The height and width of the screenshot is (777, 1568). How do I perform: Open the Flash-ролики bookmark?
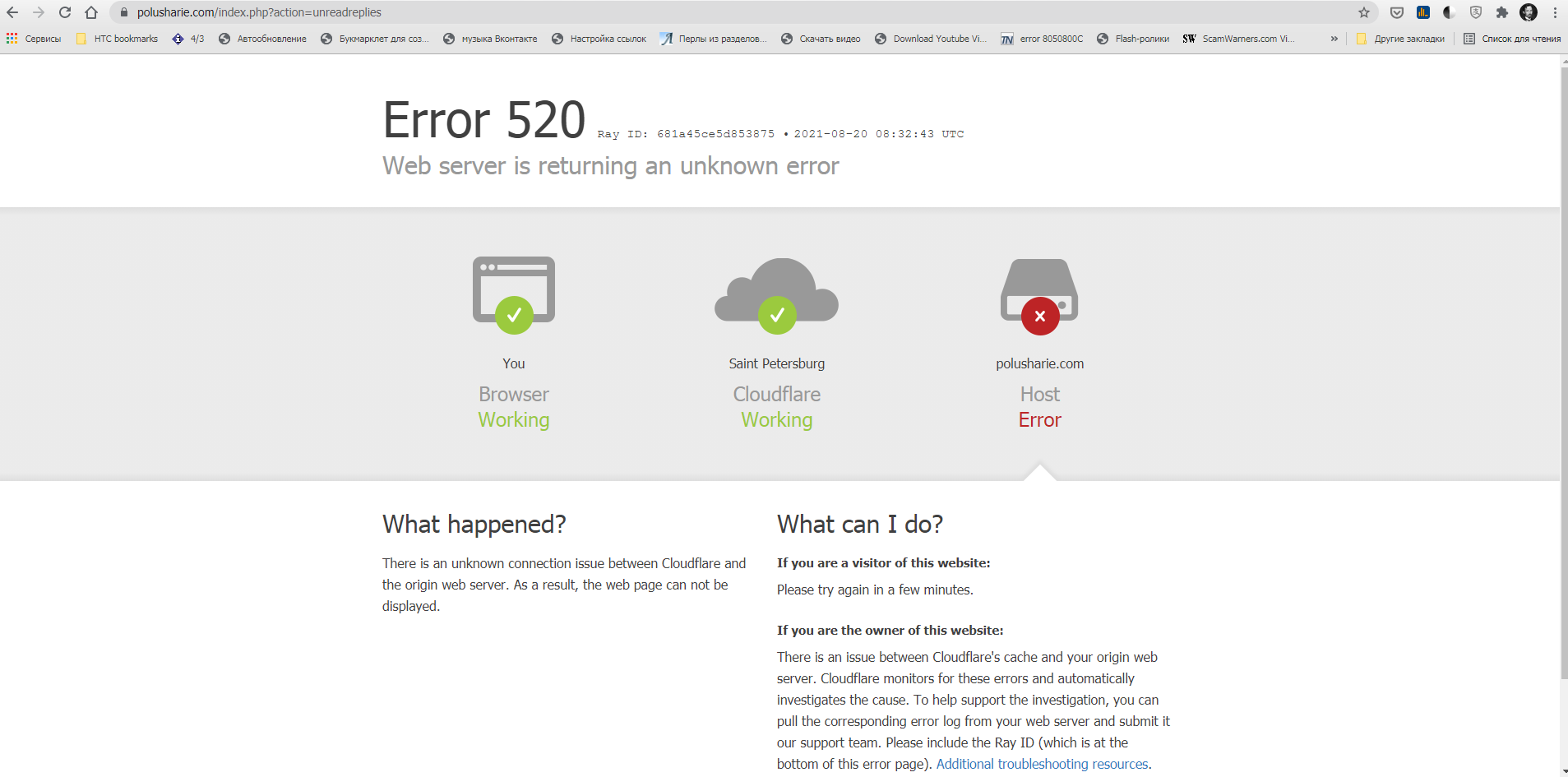[1133, 39]
